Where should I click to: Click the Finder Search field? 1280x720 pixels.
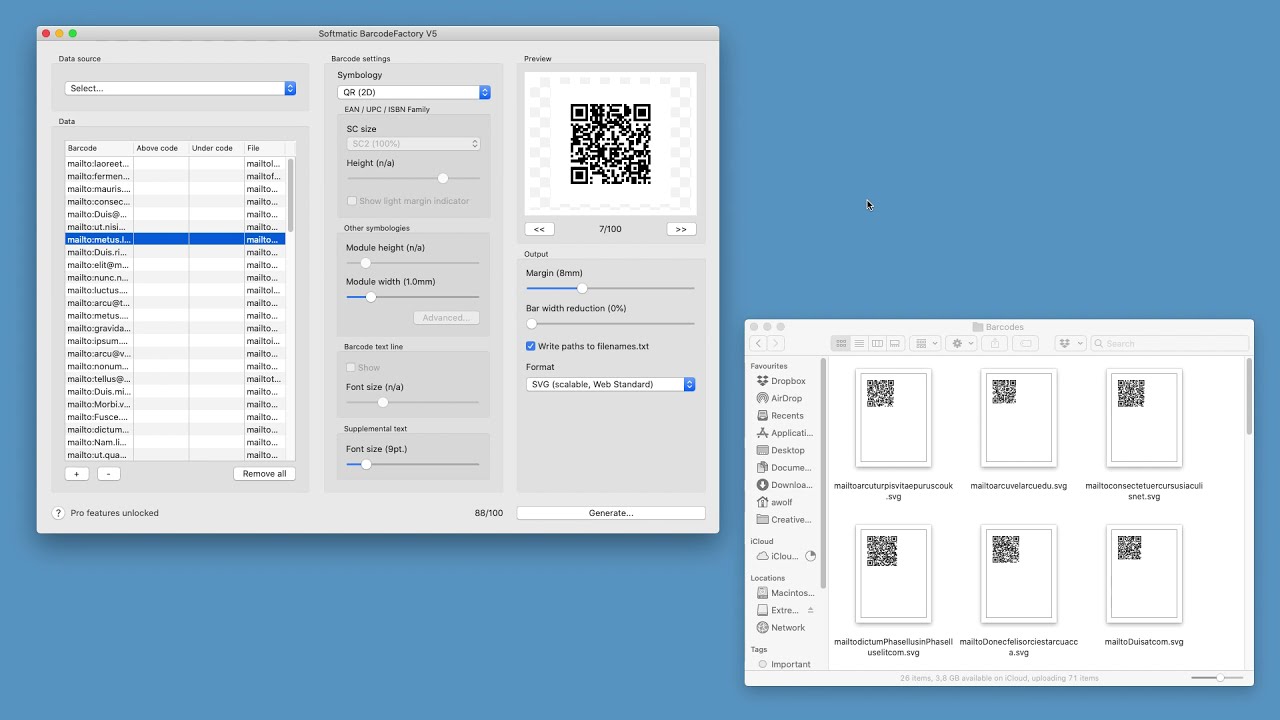tap(1170, 343)
